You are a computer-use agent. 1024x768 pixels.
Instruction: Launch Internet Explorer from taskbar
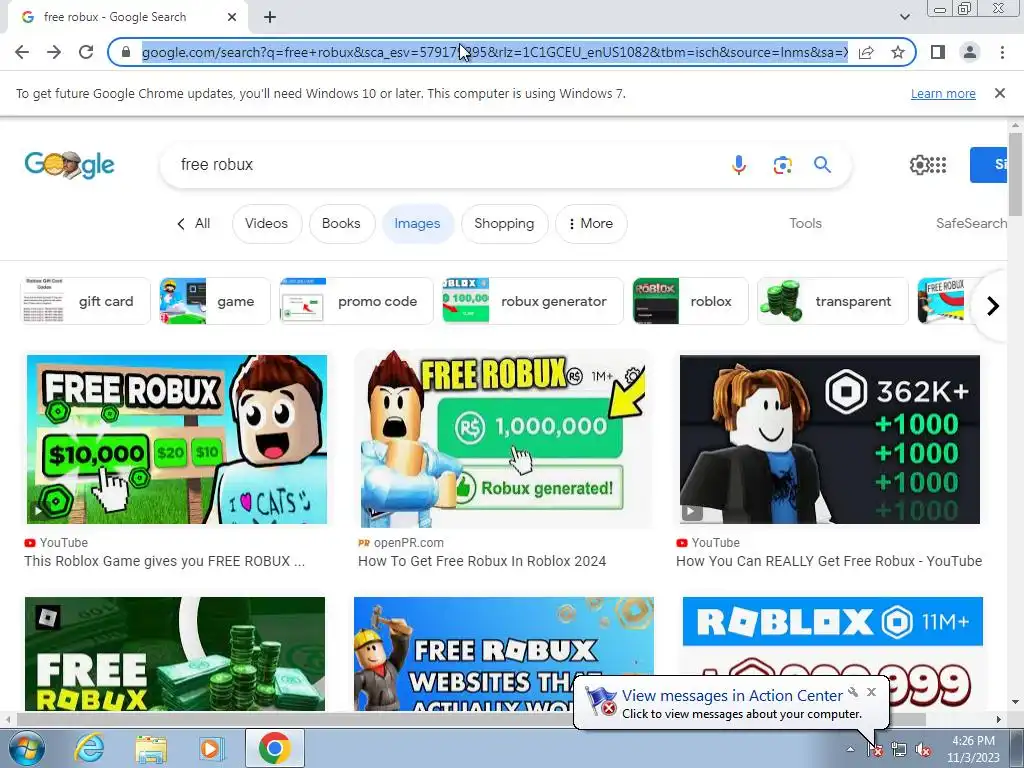89,748
